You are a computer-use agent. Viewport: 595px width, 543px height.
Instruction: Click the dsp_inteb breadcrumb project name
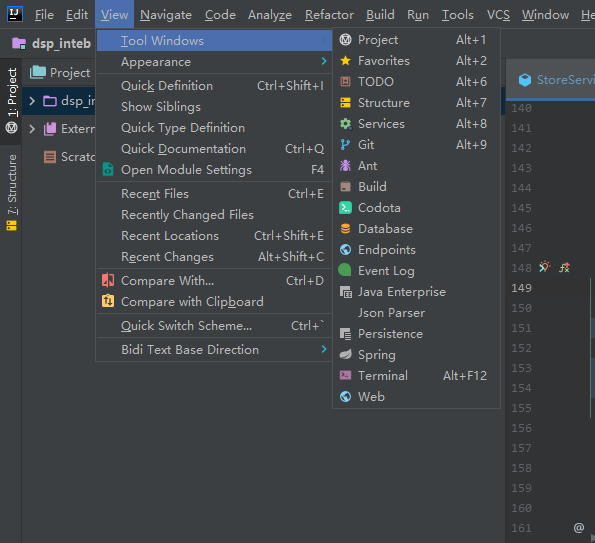coord(61,43)
